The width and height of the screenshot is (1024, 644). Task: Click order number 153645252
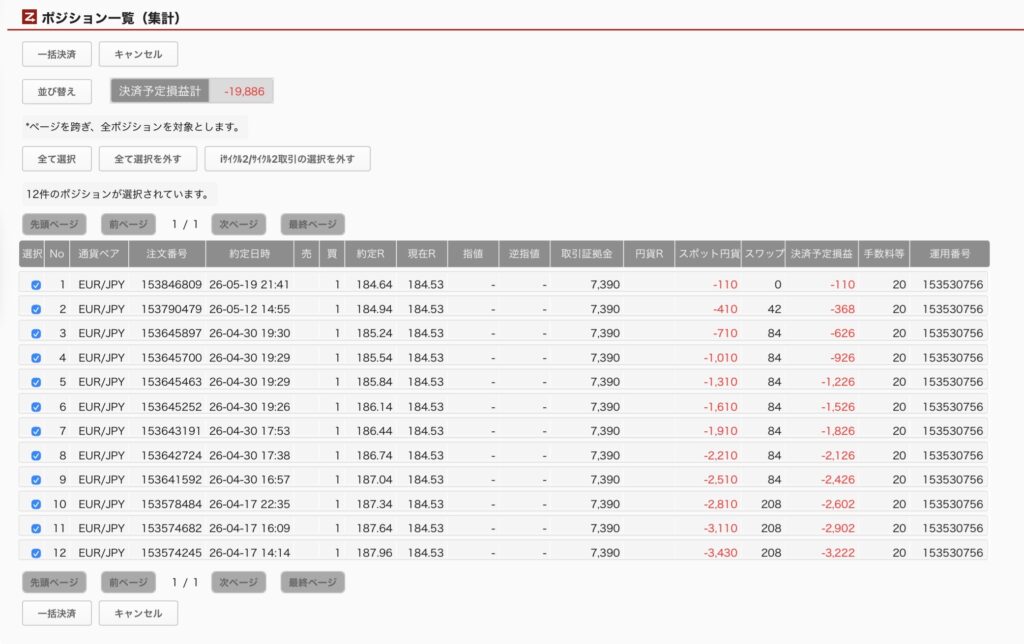tap(171, 407)
